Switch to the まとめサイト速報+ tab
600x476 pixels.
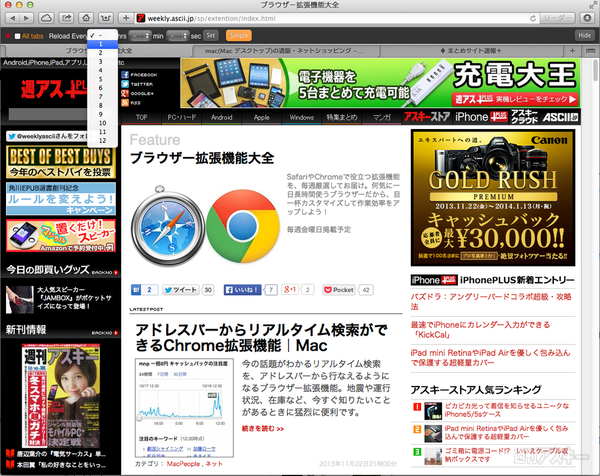tap(470, 51)
